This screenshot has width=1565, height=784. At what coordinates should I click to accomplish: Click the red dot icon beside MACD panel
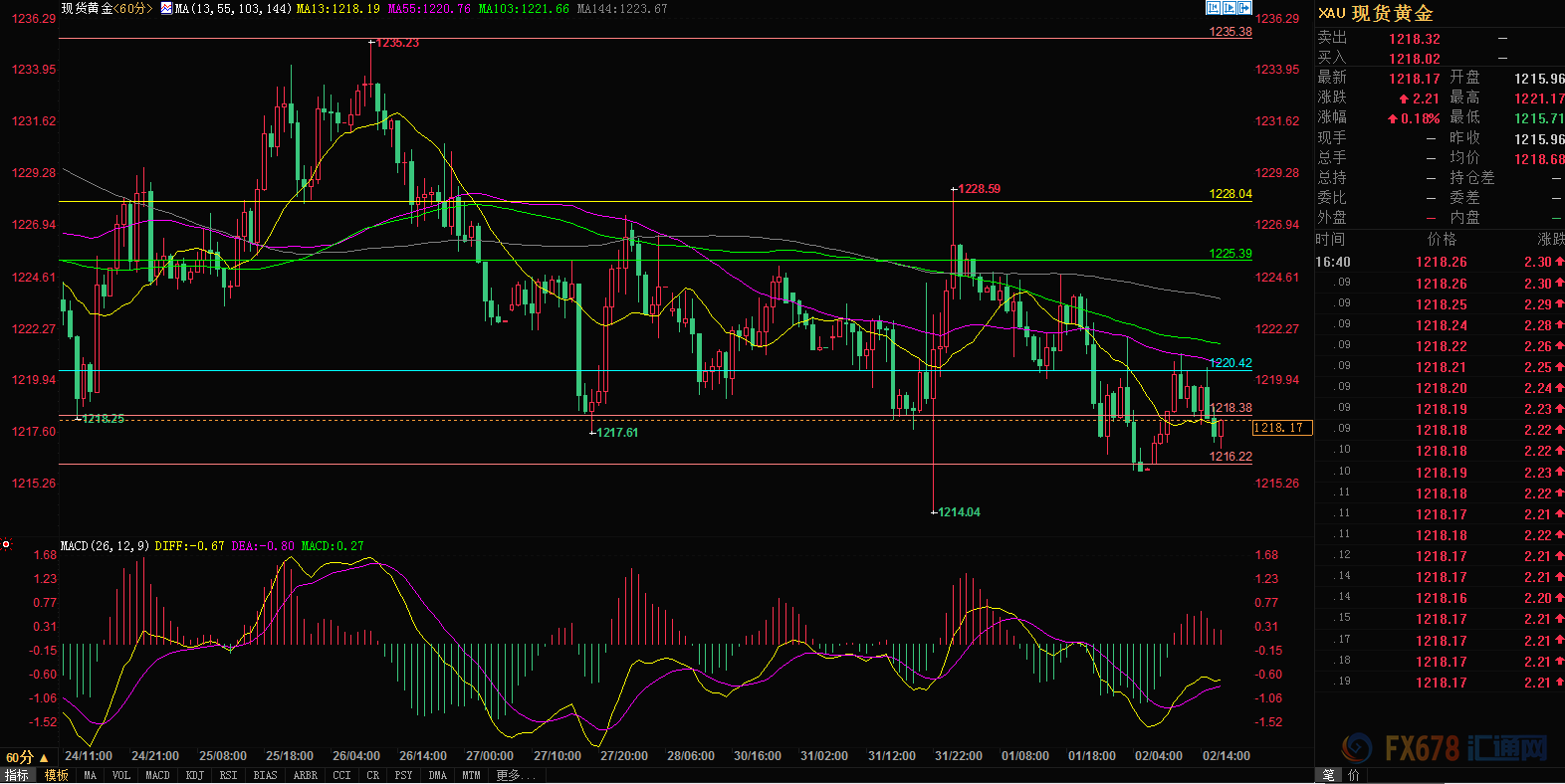click(6, 544)
